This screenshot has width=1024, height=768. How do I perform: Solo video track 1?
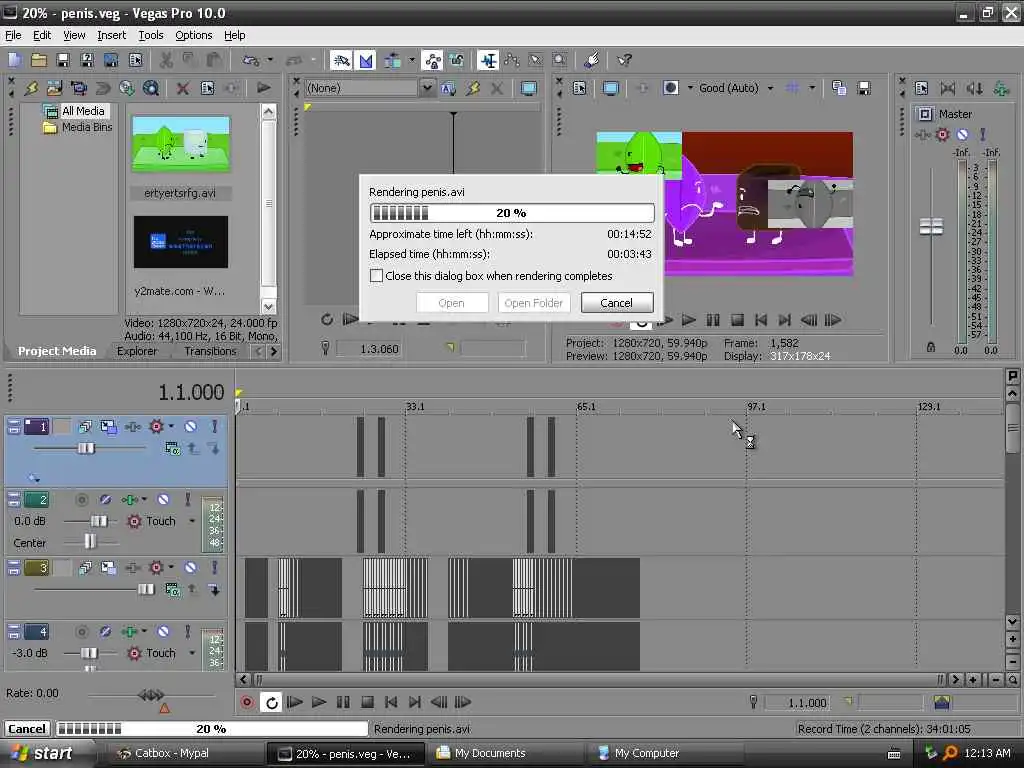point(214,426)
